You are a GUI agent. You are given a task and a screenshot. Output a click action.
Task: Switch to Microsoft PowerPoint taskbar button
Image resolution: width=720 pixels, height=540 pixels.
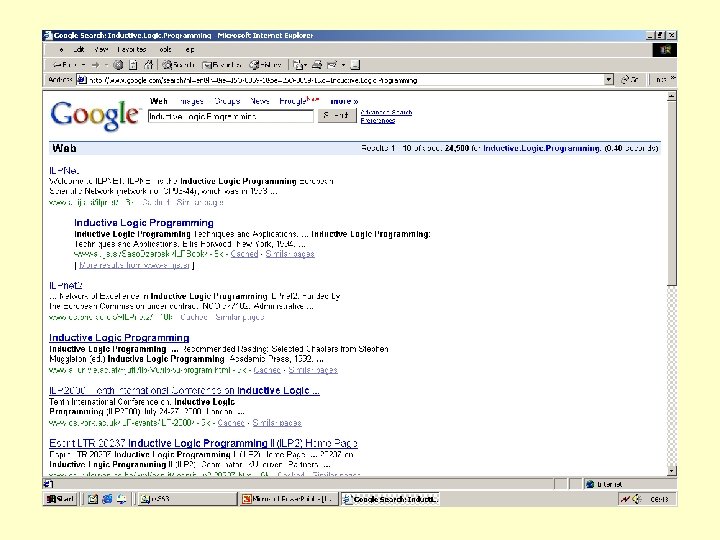pos(289,499)
